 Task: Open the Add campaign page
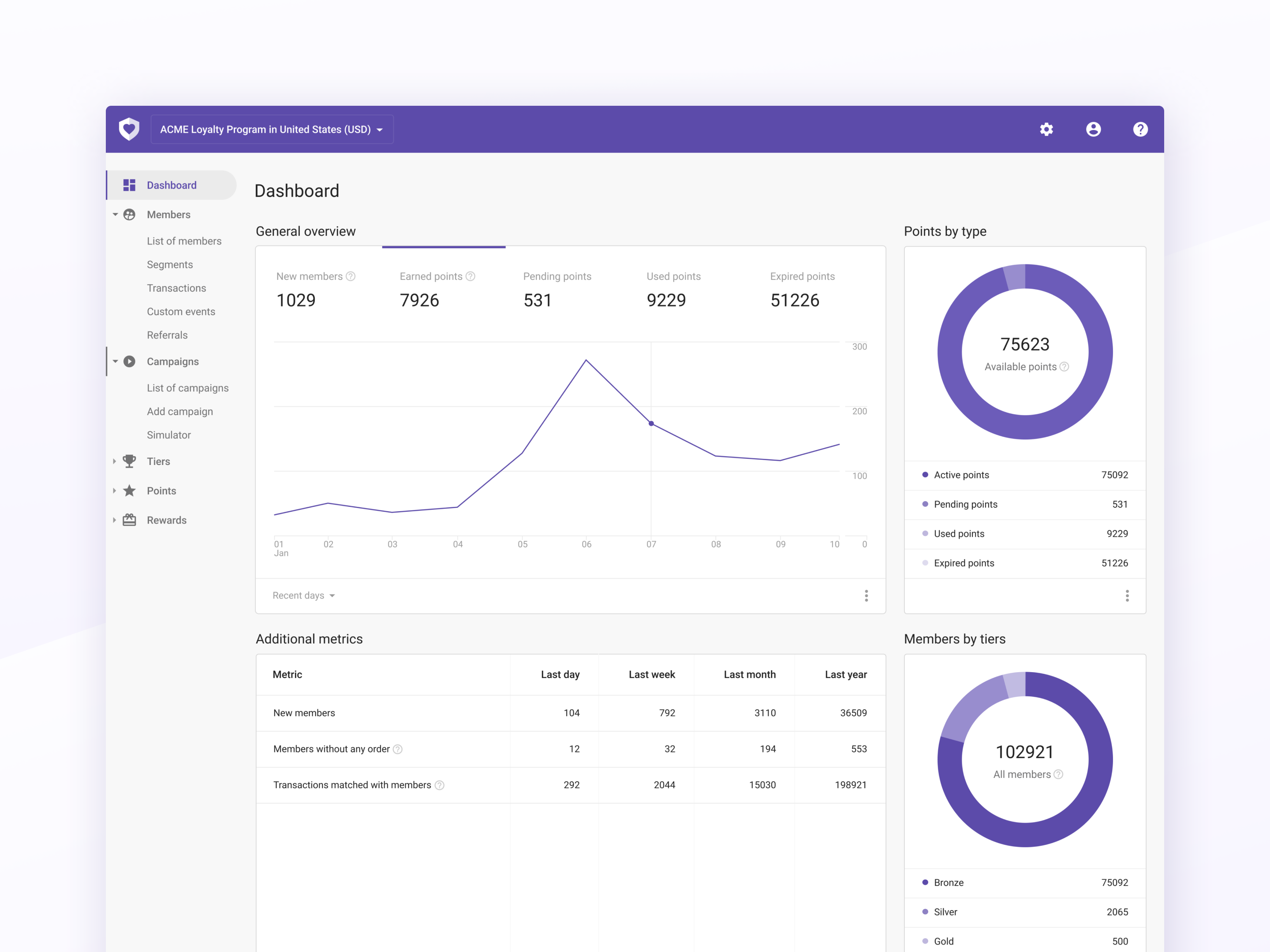click(x=180, y=412)
